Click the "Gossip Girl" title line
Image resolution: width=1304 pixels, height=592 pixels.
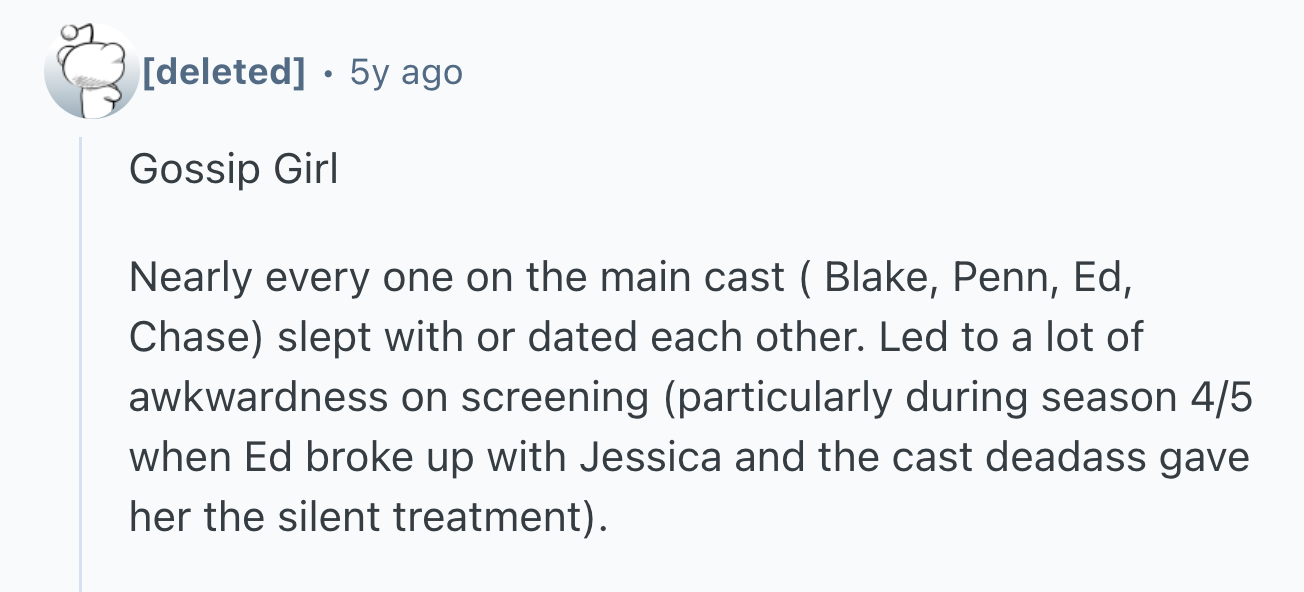tap(233, 170)
